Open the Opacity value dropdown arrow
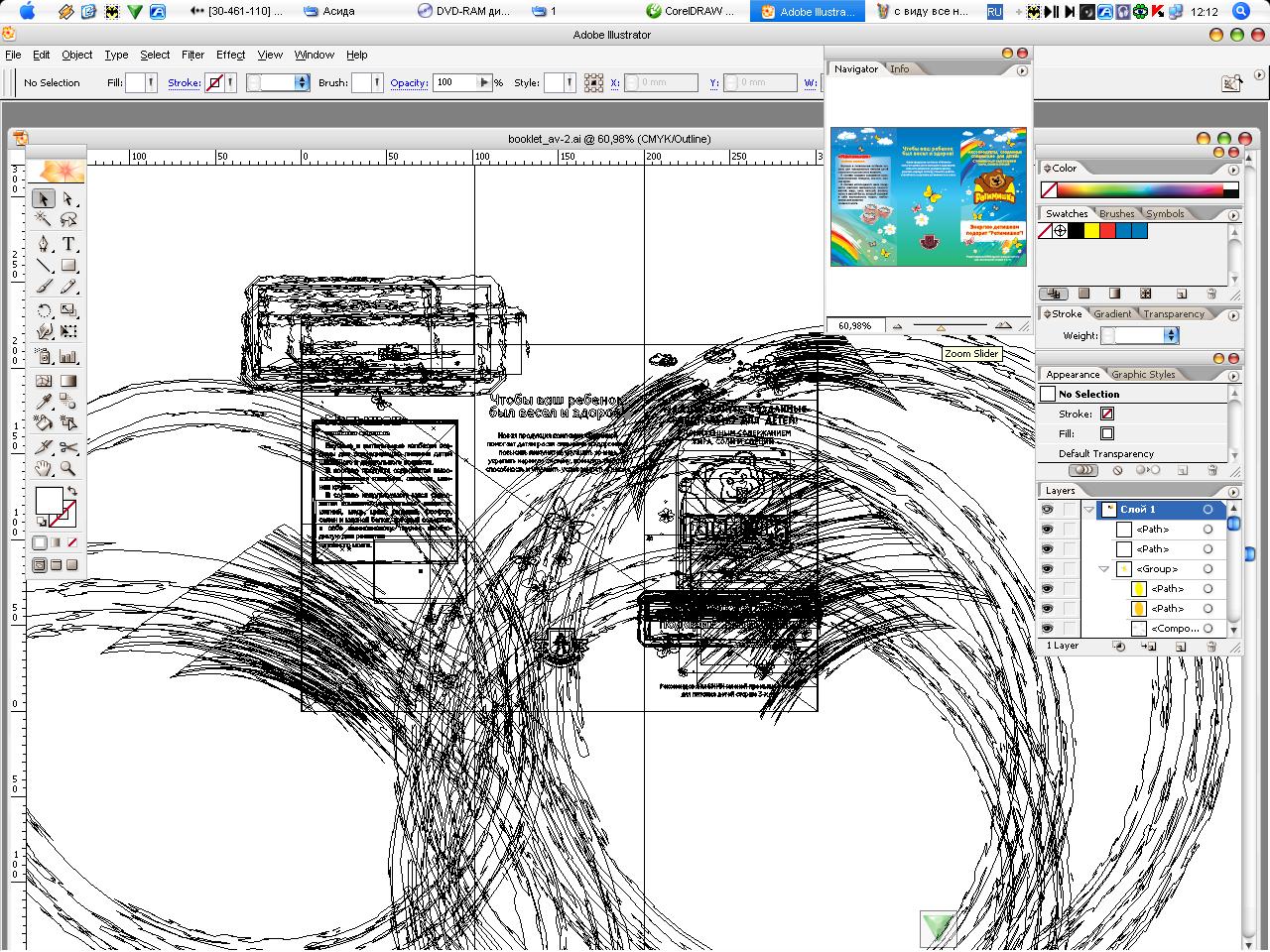The width and height of the screenshot is (1270, 952). pos(485,83)
